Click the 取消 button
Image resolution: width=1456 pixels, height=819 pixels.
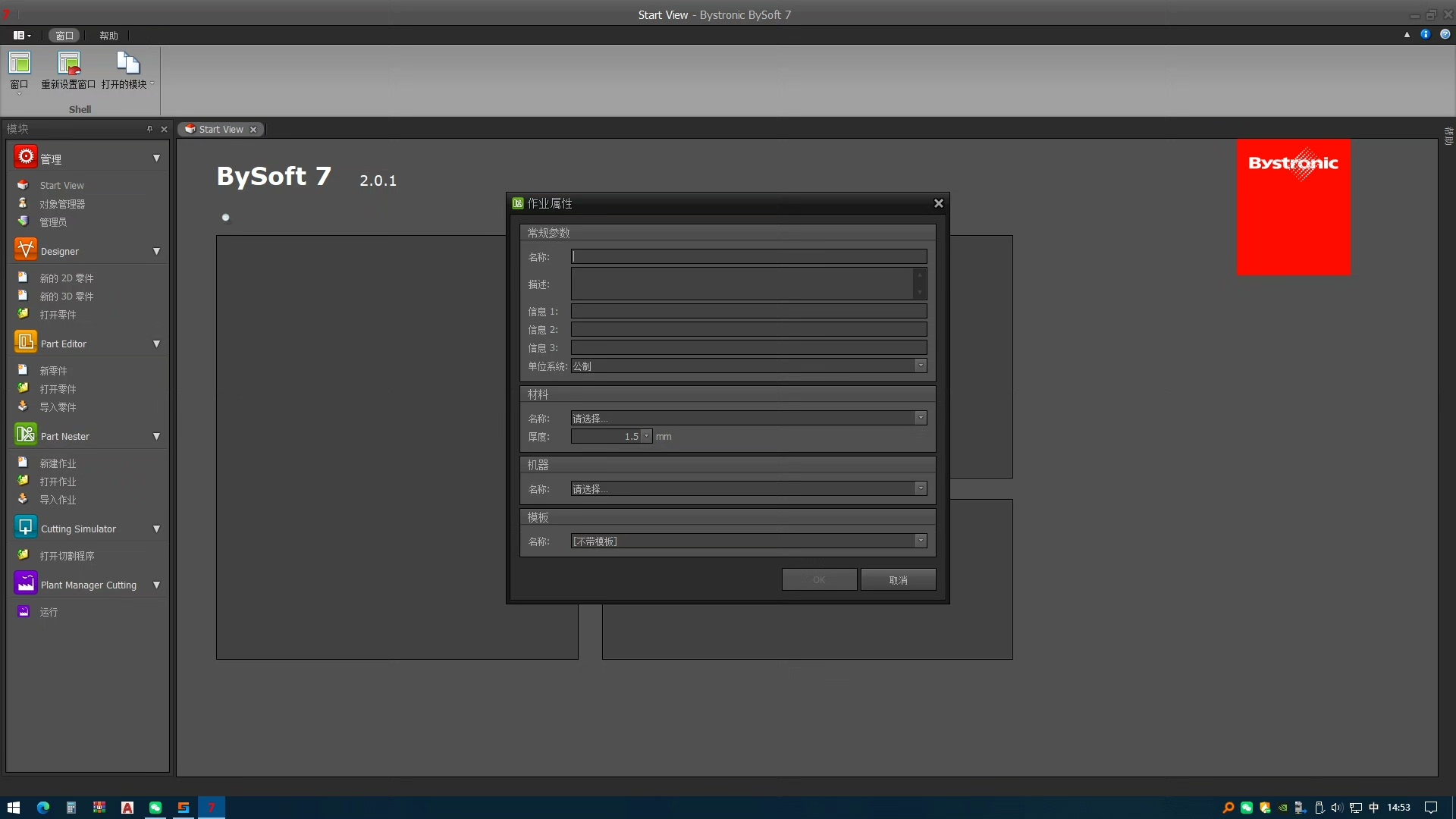tap(898, 580)
